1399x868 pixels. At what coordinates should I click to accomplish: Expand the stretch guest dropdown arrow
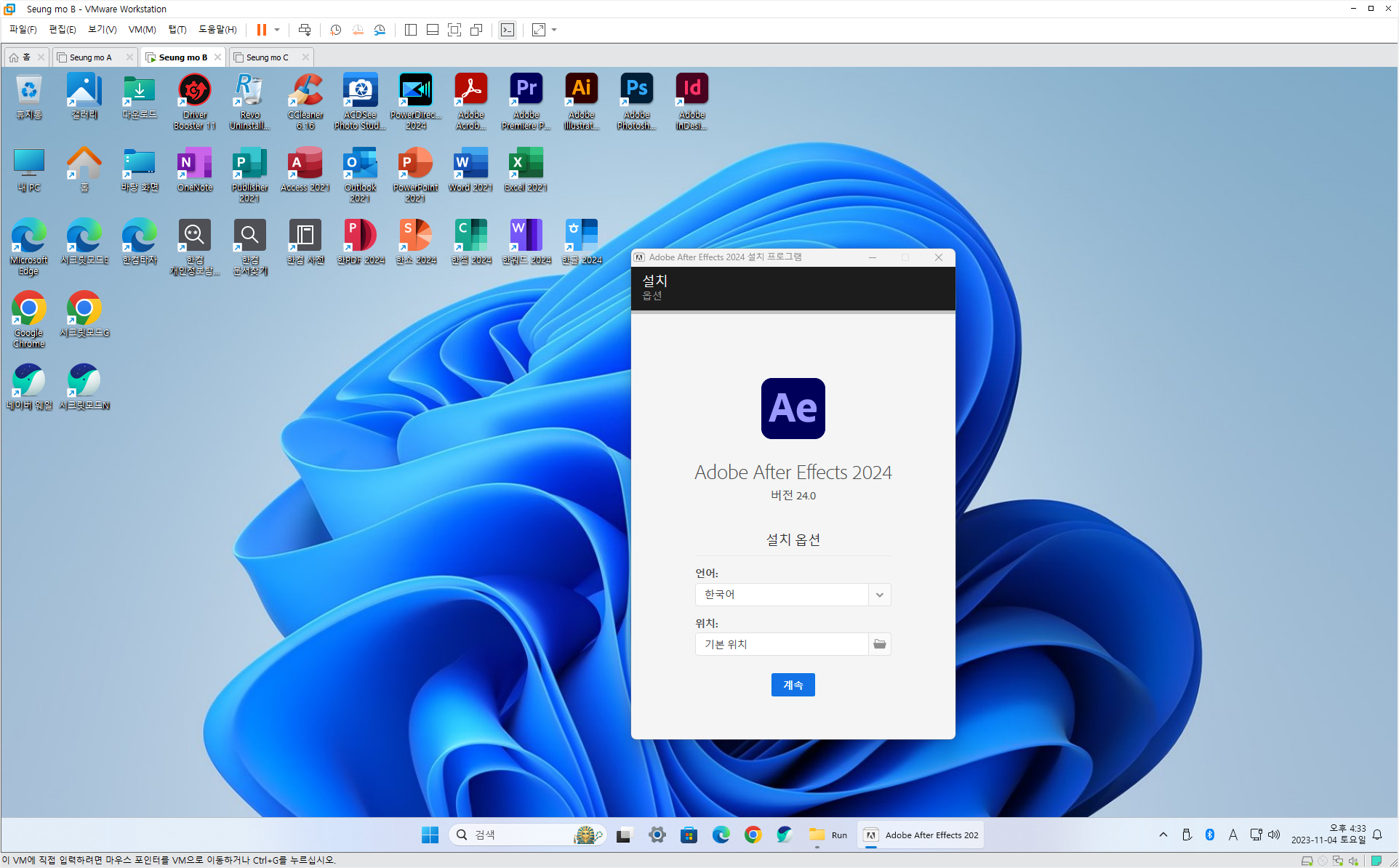[x=554, y=30]
